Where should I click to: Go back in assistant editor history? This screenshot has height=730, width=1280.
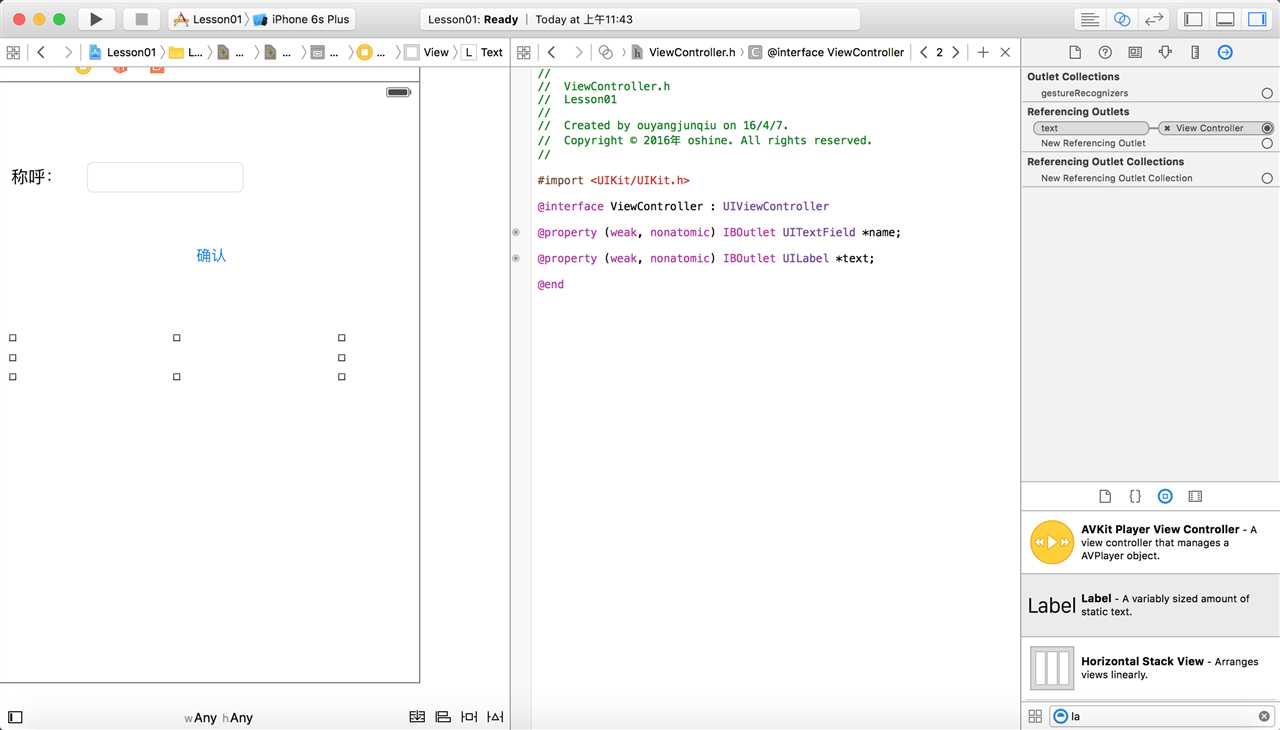tap(551, 52)
